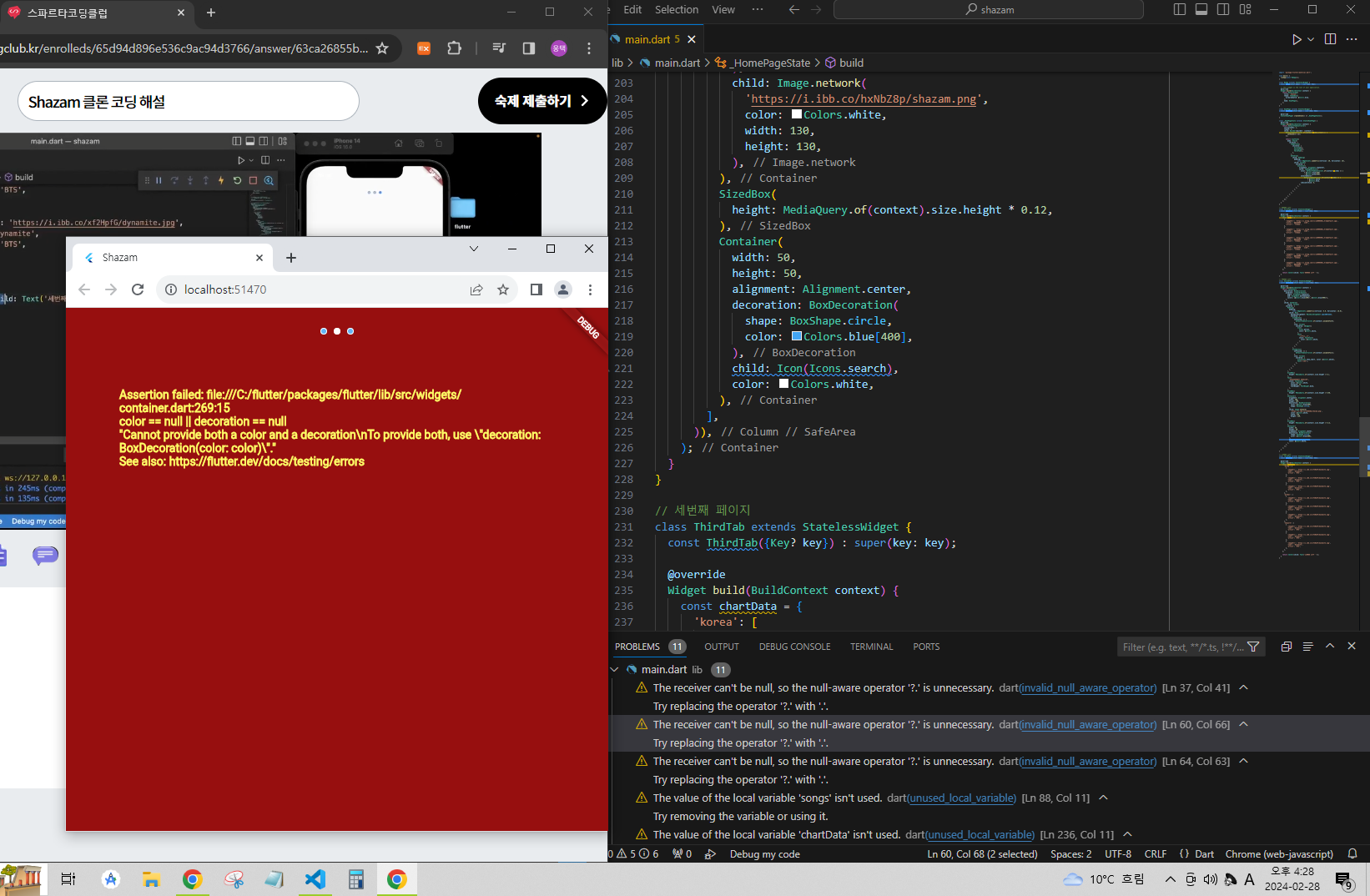
Task: Click the Colors.white swatch on line 205
Action: (x=797, y=114)
